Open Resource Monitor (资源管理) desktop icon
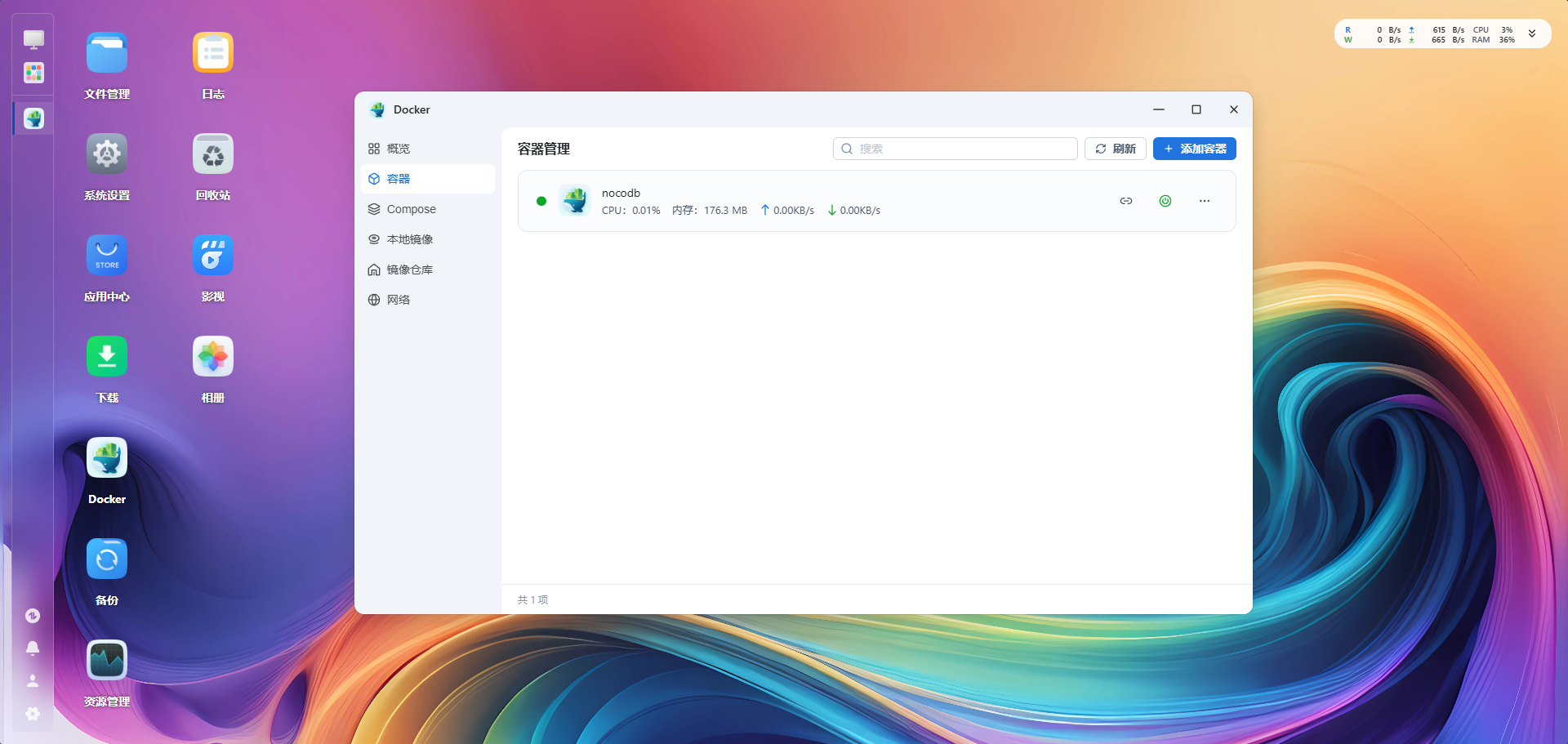 tap(107, 662)
